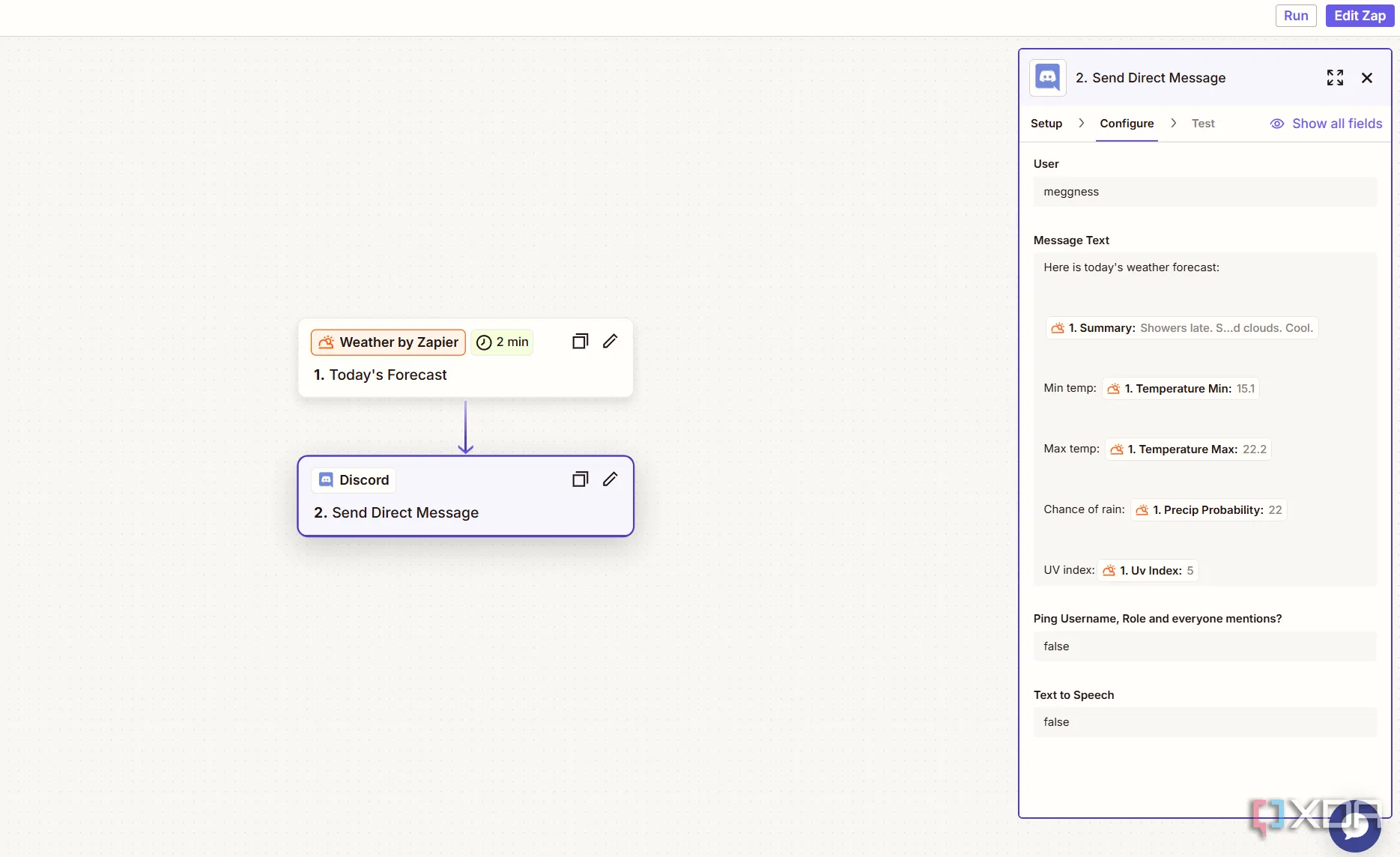Click duplicate icon on Weather by Zapier step

click(580, 342)
